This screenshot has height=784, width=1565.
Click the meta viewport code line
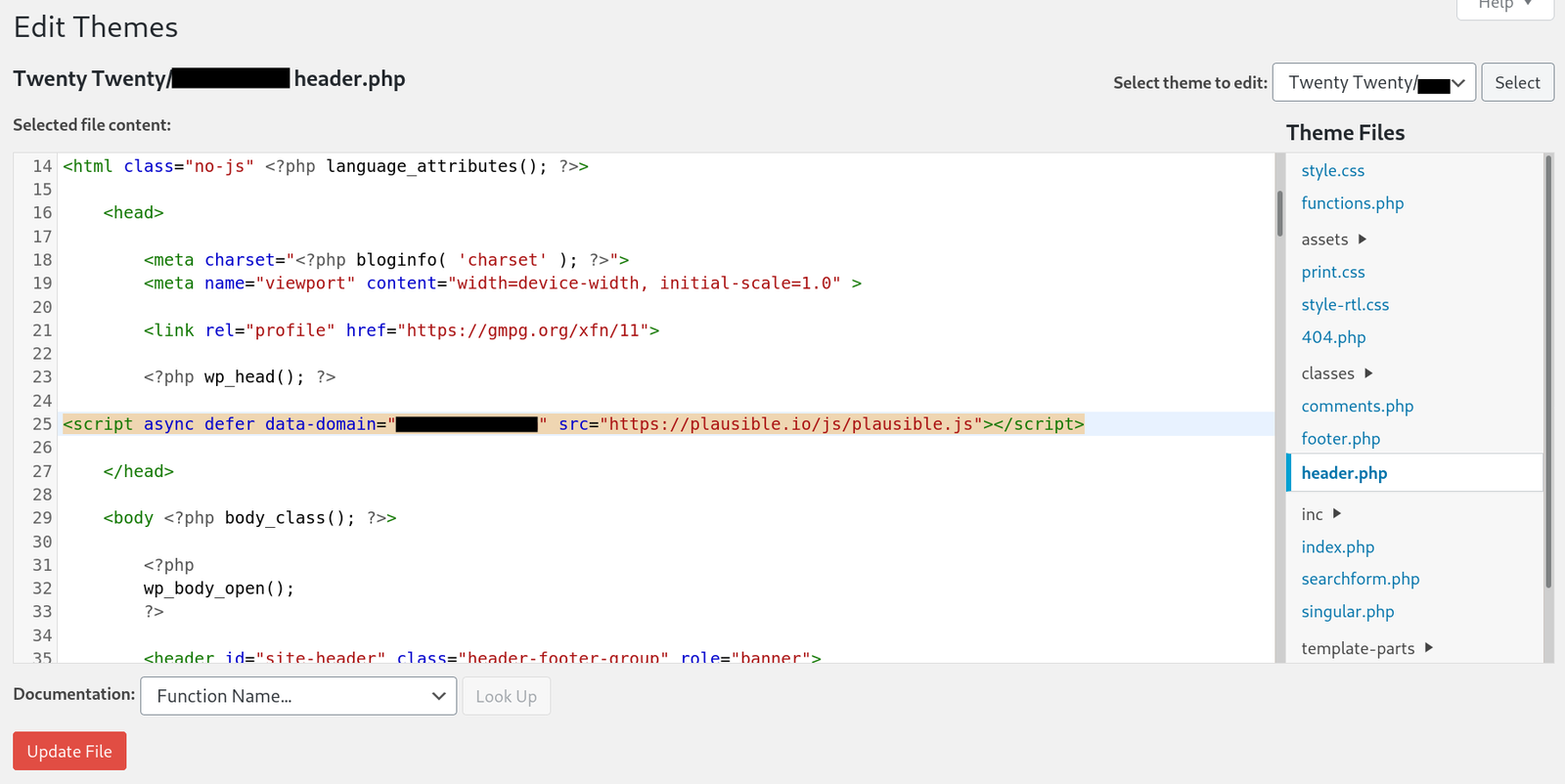coord(503,283)
